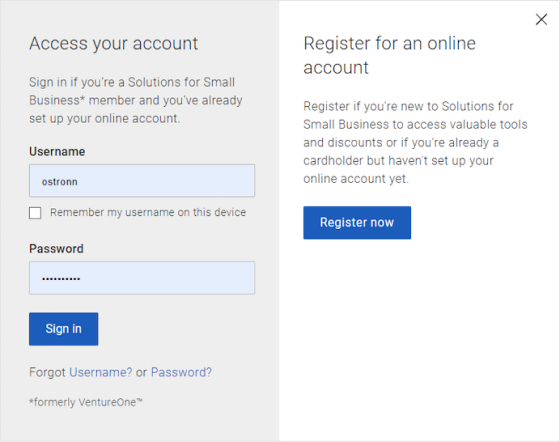
Task: Click the Register now button
Action: point(357,222)
